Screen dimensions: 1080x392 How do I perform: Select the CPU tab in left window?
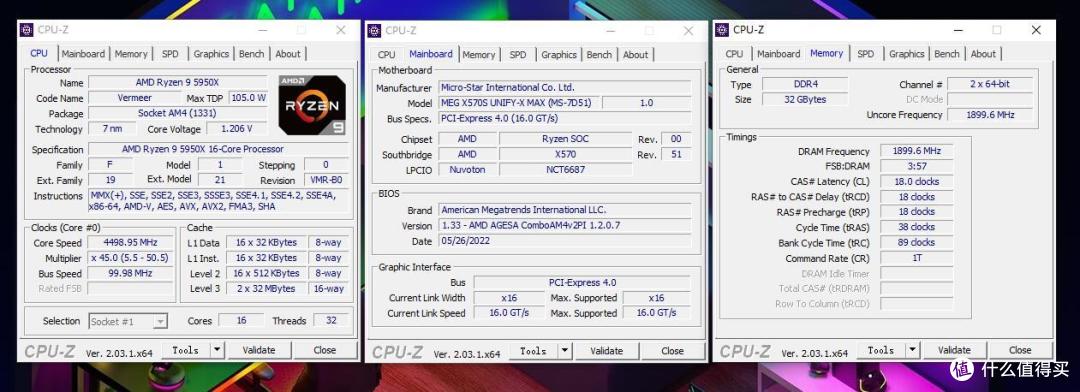(39, 53)
